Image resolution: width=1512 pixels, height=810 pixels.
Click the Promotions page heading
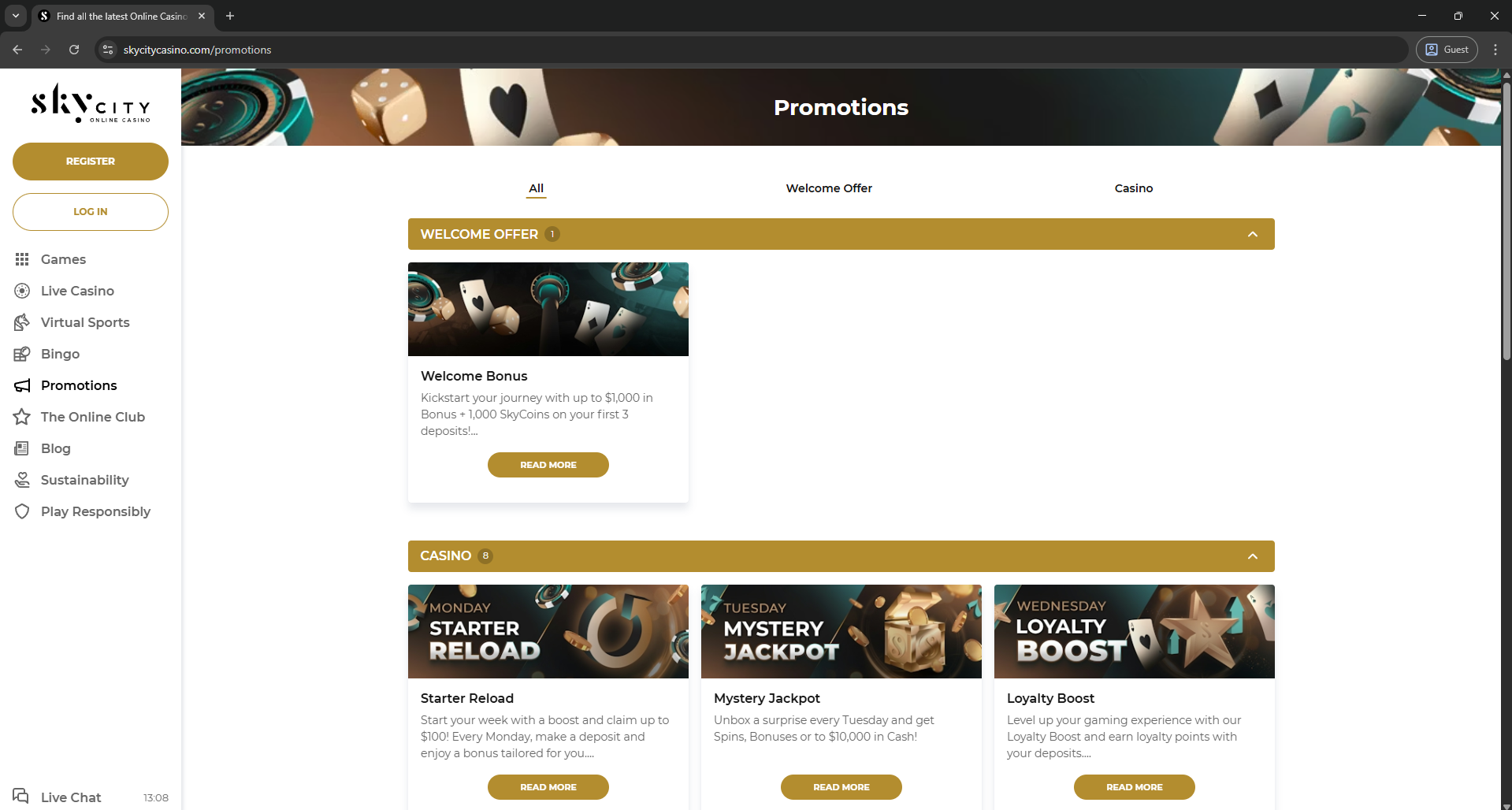pos(841,107)
